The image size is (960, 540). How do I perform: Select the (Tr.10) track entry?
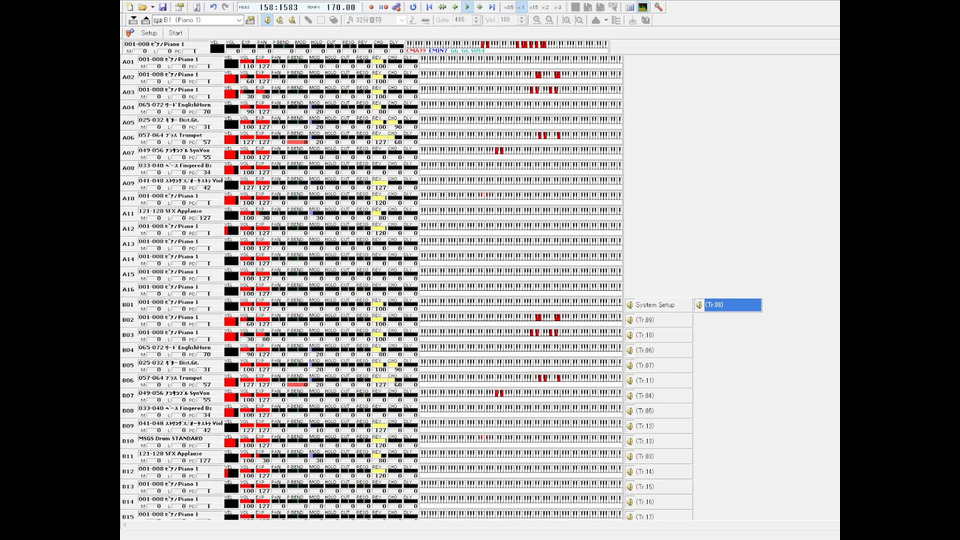pos(659,336)
